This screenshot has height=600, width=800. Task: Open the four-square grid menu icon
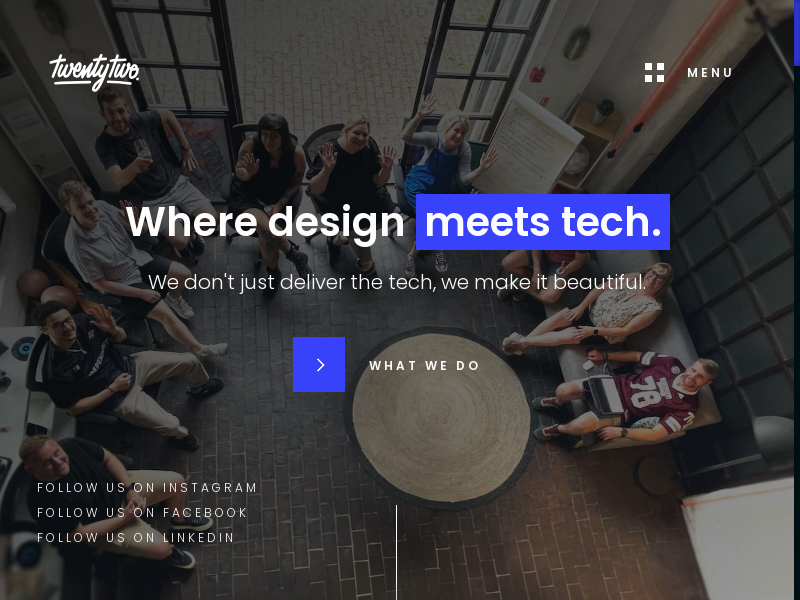655,72
